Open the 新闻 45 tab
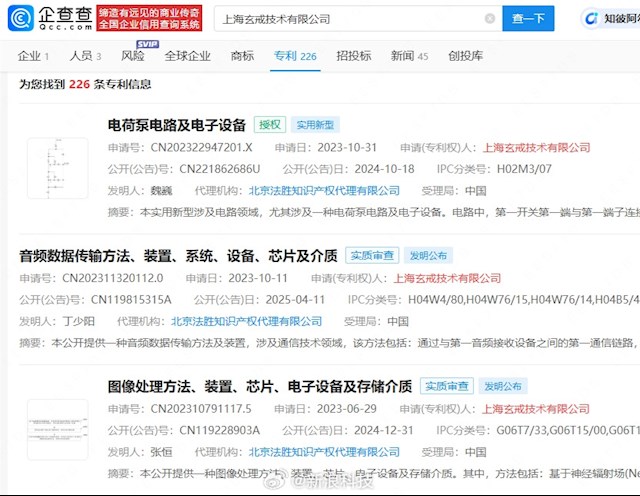Screen dimensions: 640x496 pos(409,56)
